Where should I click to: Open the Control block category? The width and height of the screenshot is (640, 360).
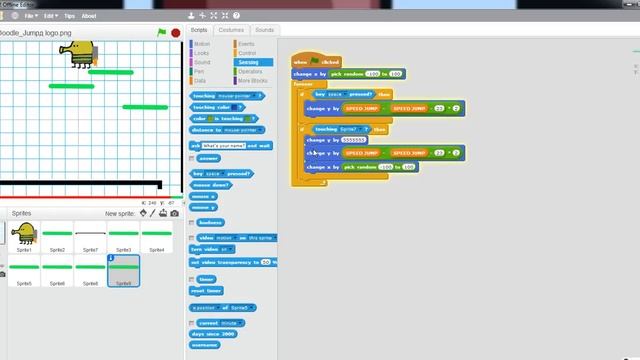(247, 53)
